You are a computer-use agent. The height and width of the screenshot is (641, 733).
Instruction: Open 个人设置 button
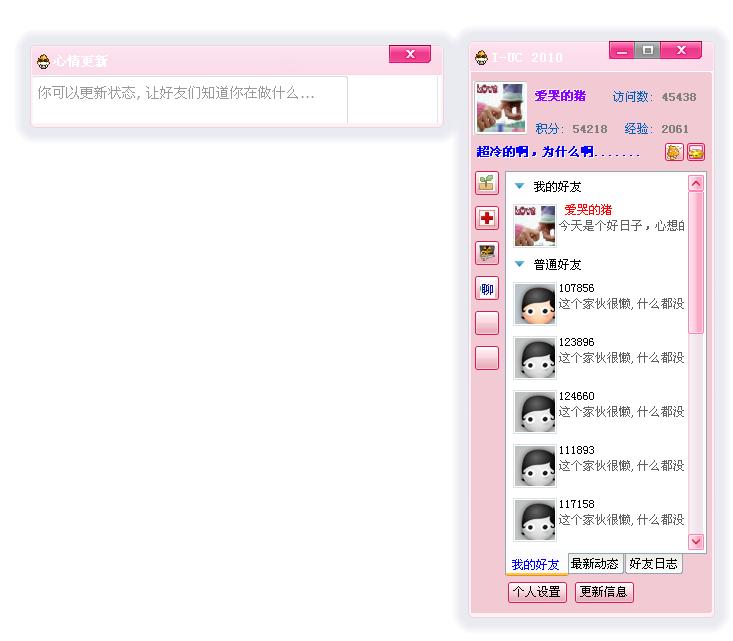[537, 592]
